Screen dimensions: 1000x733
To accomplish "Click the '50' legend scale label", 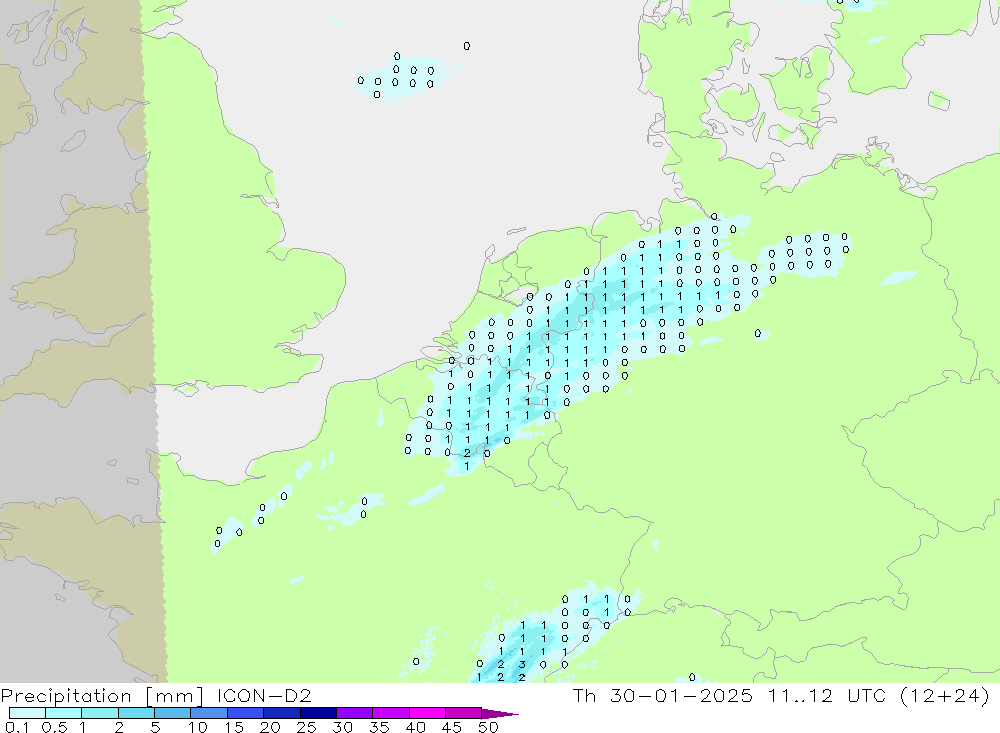I will point(488,727).
